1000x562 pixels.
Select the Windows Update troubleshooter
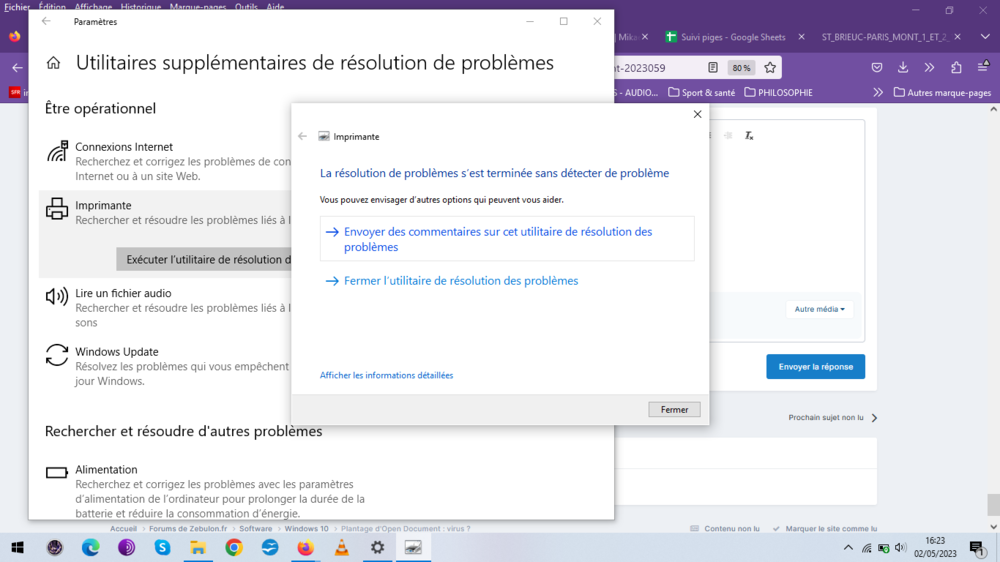[x=116, y=352]
